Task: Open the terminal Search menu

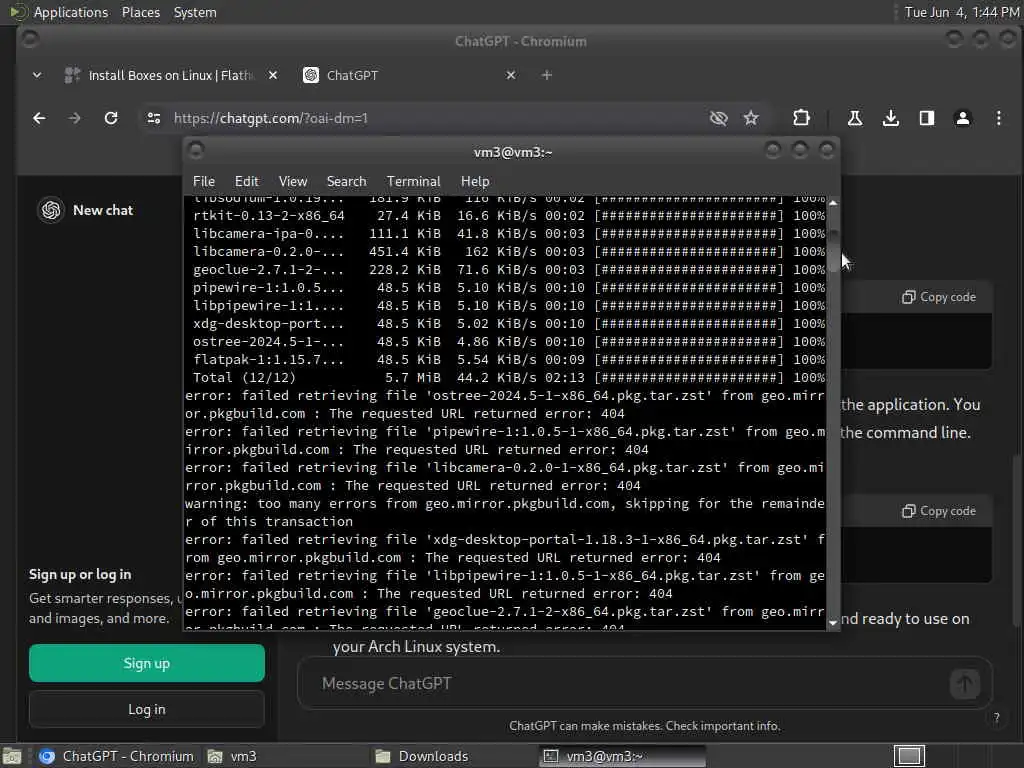Action: pos(346,182)
